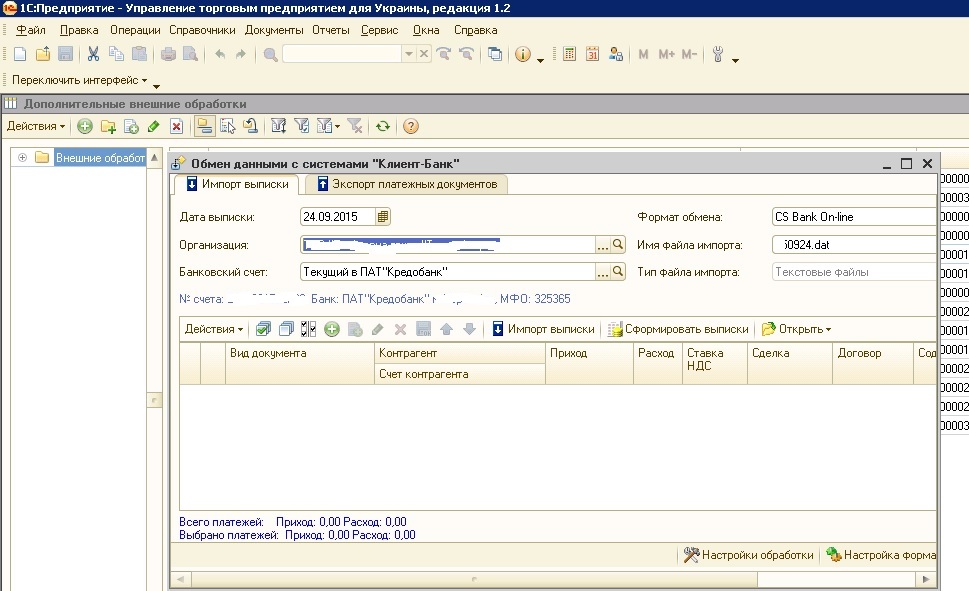Image resolution: width=969 pixels, height=591 pixels.
Task: Open the Переключить интерфейс dropdown
Action: (x=80, y=80)
